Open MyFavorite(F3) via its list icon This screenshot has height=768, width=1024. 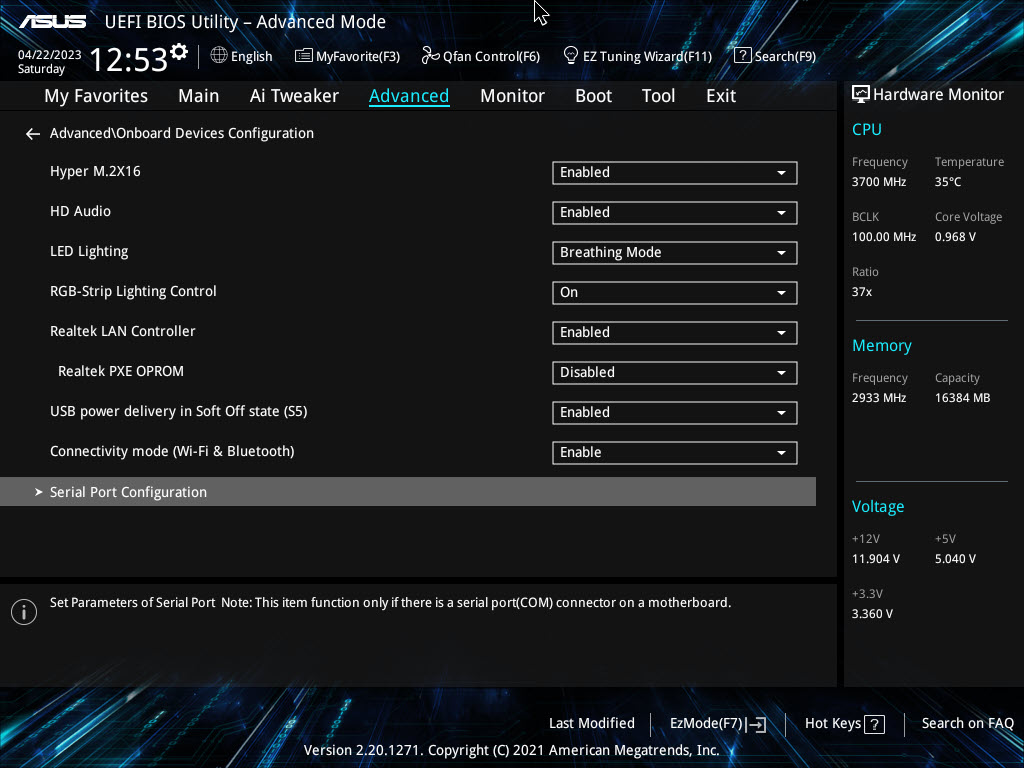click(304, 56)
